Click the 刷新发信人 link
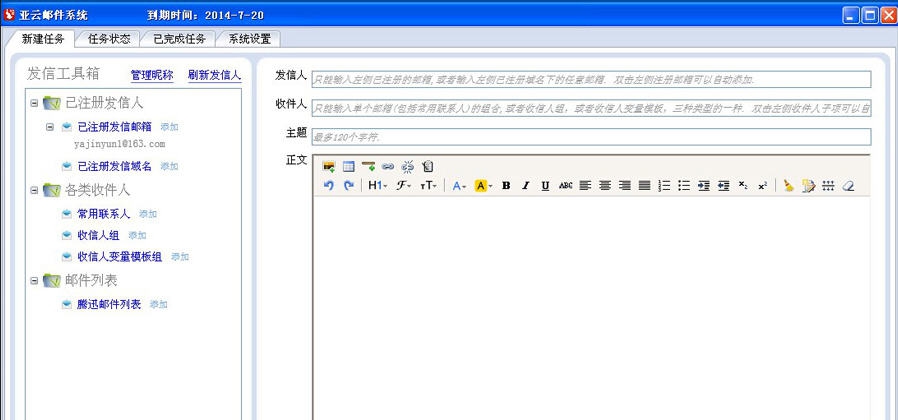 [214, 75]
